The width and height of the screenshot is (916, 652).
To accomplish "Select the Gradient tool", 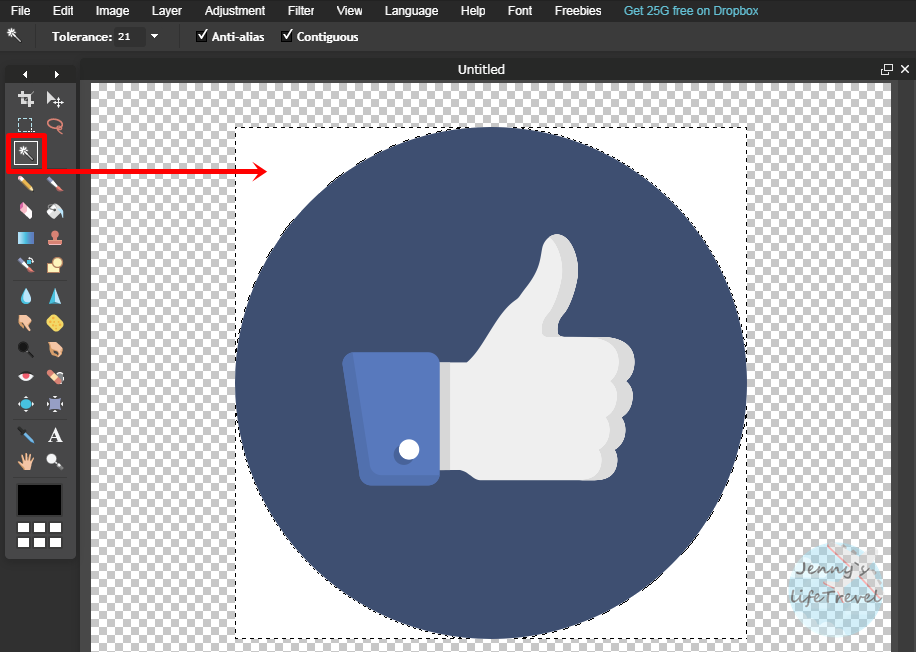I will tap(25, 238).
